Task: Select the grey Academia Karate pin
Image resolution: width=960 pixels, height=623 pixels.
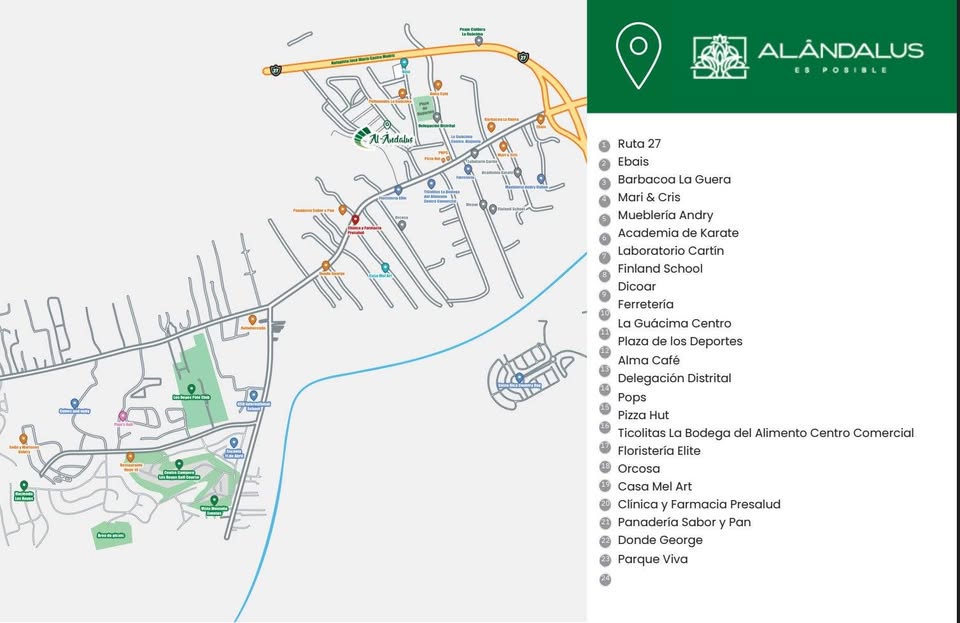Action: [x=517, y=173]
